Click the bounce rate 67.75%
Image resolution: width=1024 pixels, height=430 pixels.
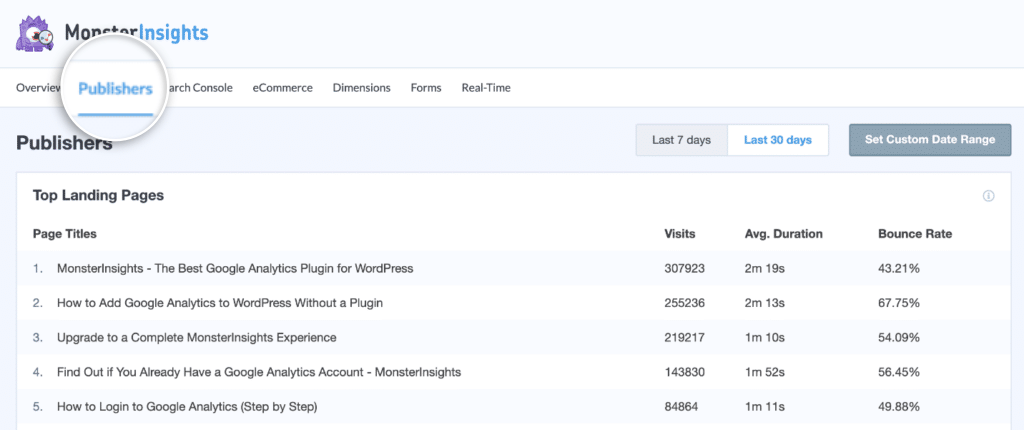click(899, 303)
